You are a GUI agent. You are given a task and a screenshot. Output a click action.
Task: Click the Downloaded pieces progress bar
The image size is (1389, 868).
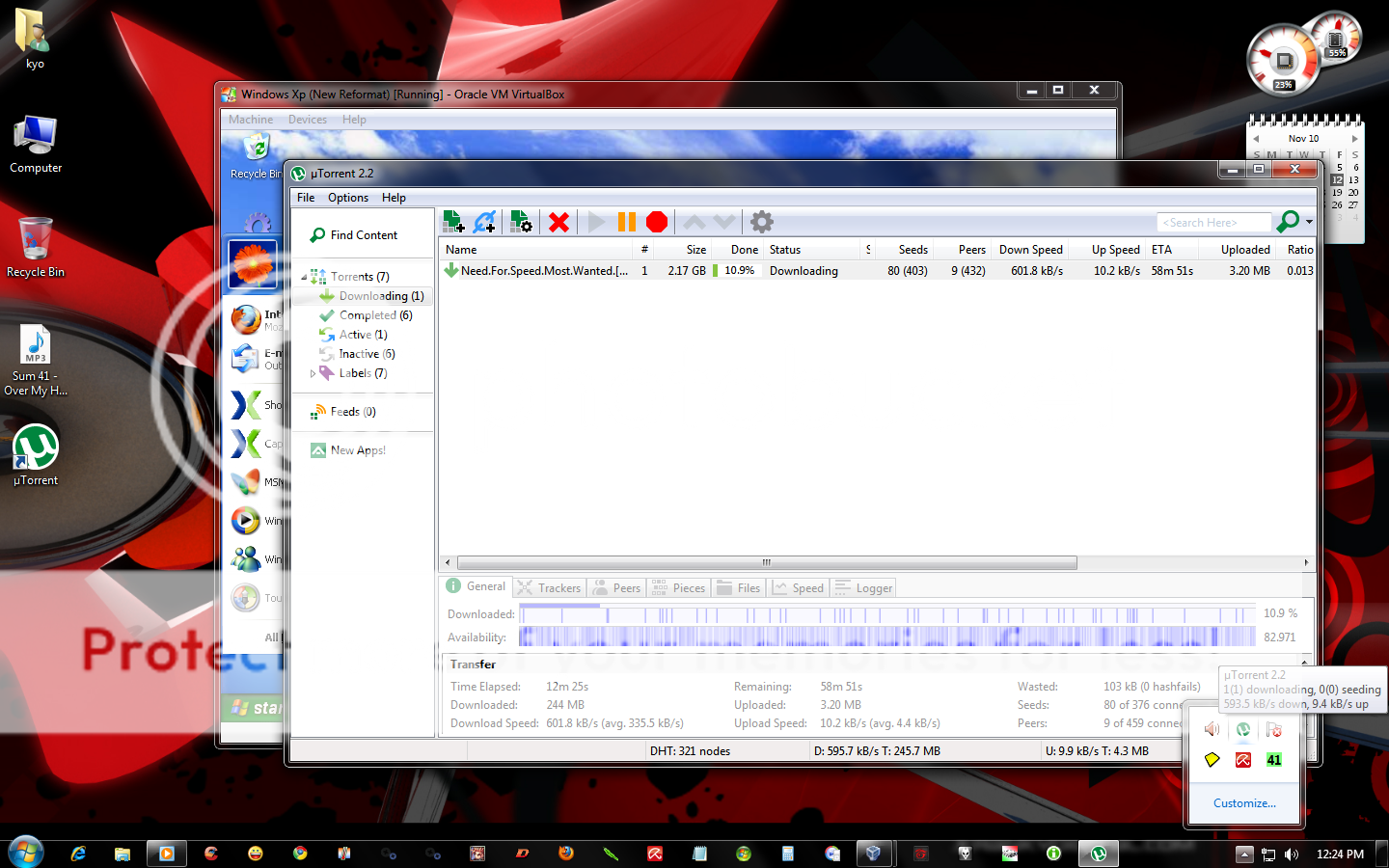887,614
